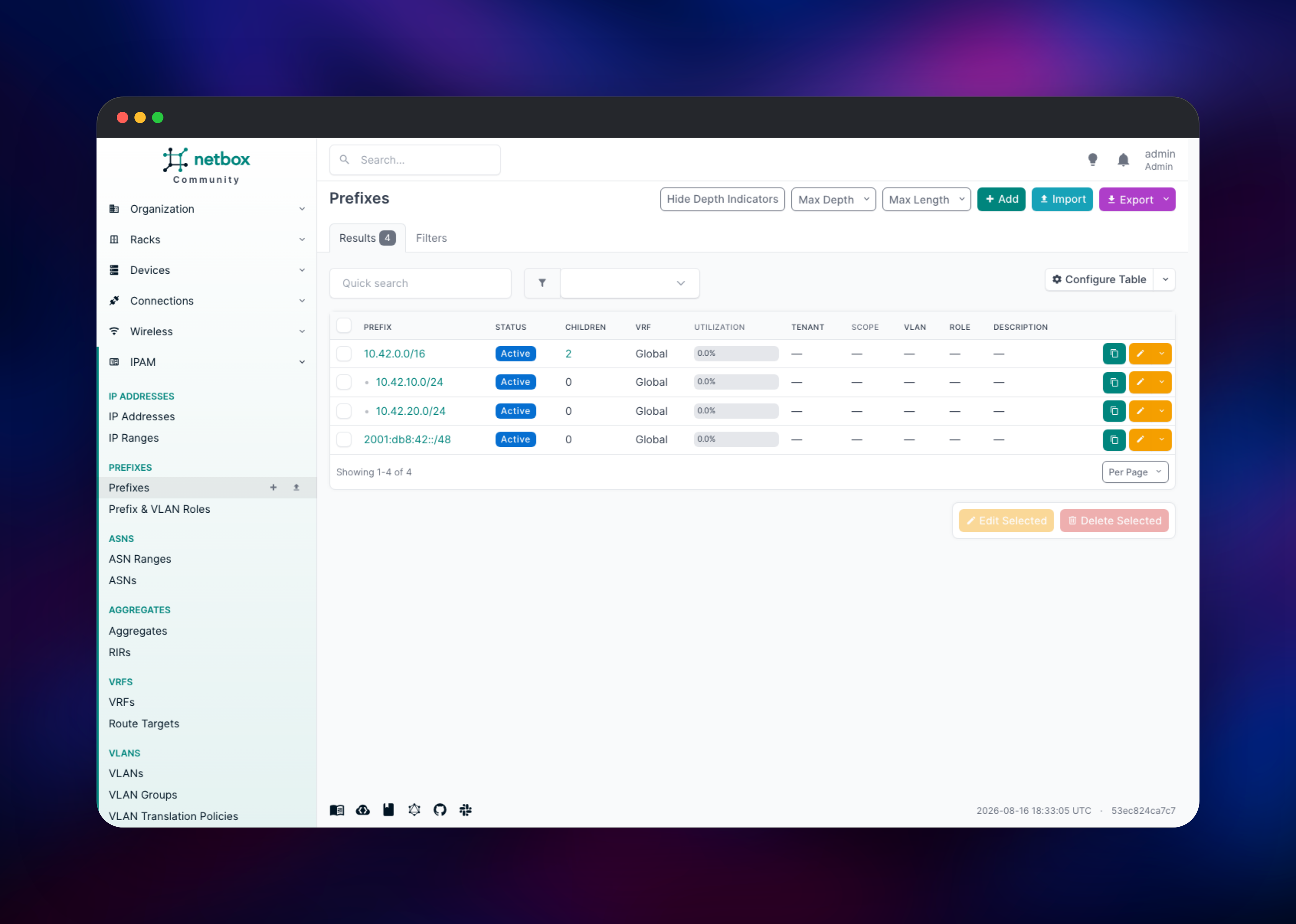The image size is (1296, 924).
Task: Open the cloud download icon in footer
Action: tap(363, 810)
